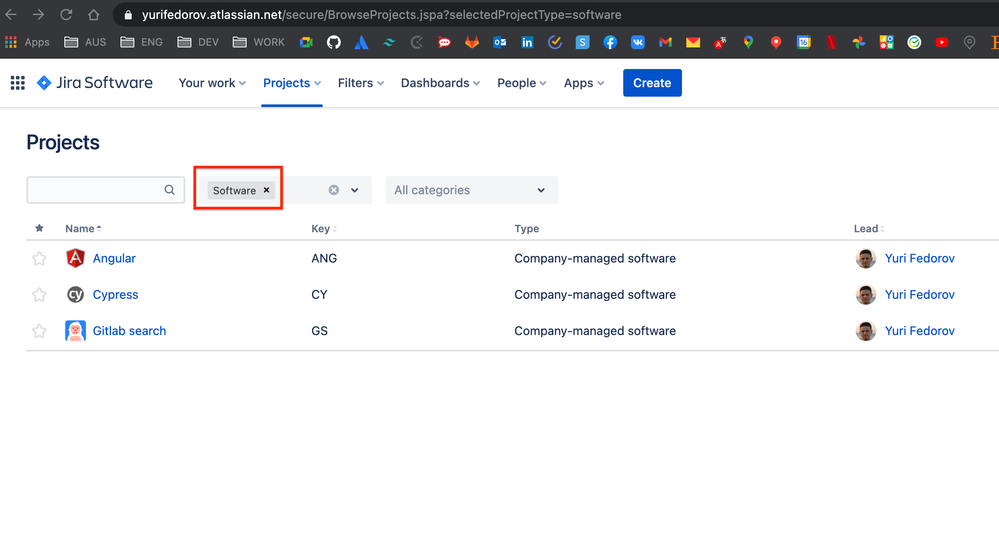The image size is (999, 544).
Task: Go to browser home page
Action: coord(94,14)
